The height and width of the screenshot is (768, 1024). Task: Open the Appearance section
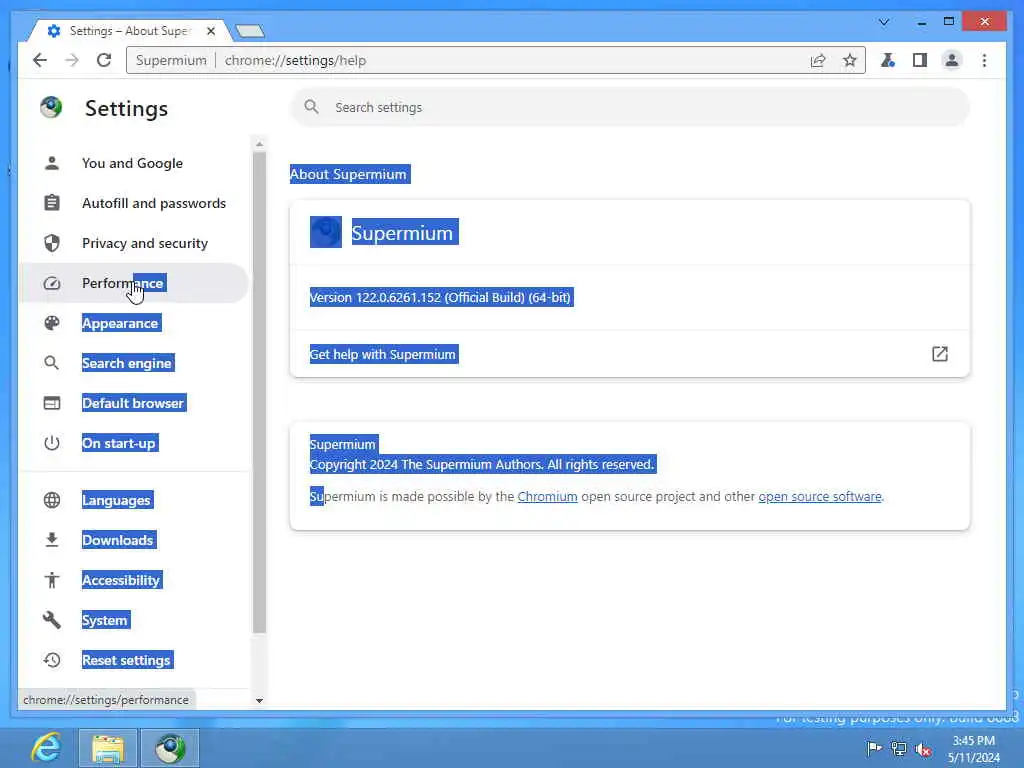click(134, 323)
